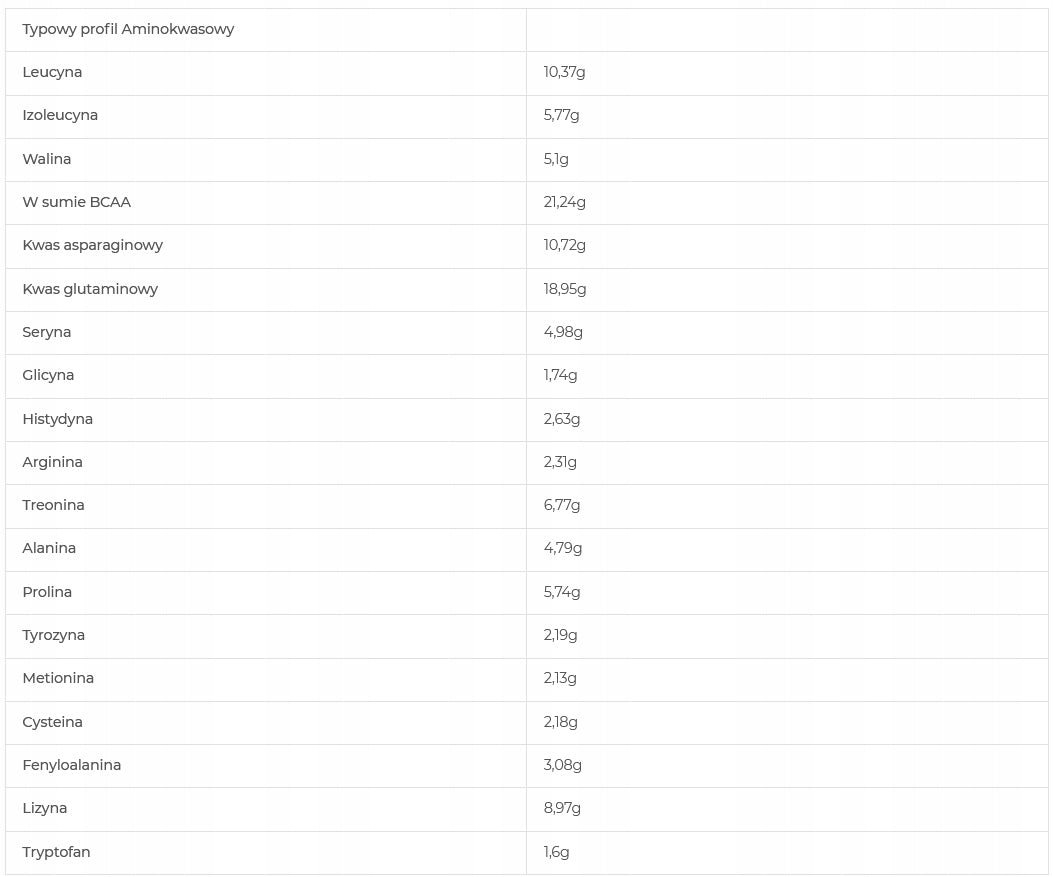The image size is (1054, 877).
Task: Click the Kwas glutaminowy label
Action: click(90, 289)
